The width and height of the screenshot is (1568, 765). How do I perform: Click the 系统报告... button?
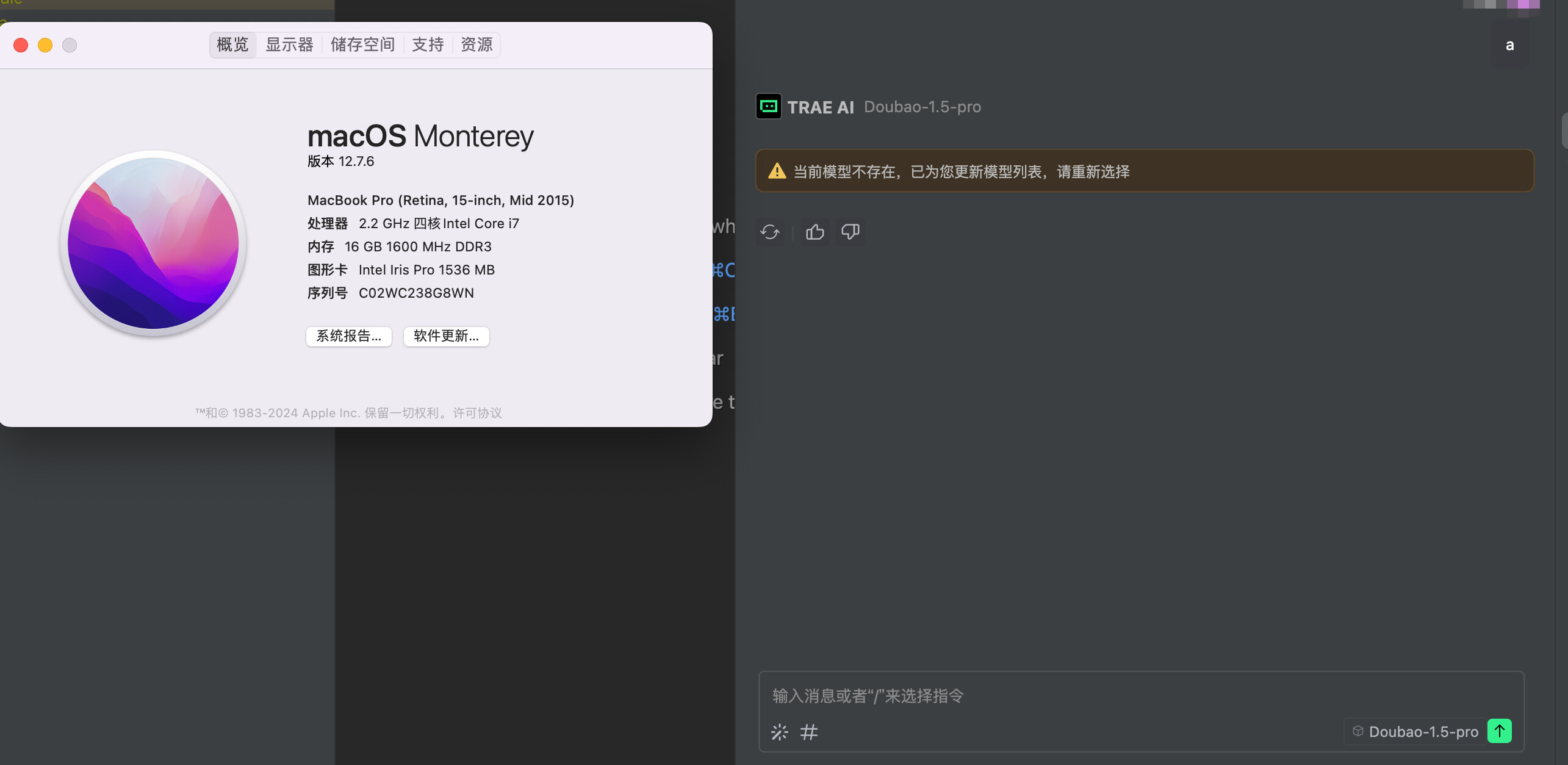coord(348,336)
